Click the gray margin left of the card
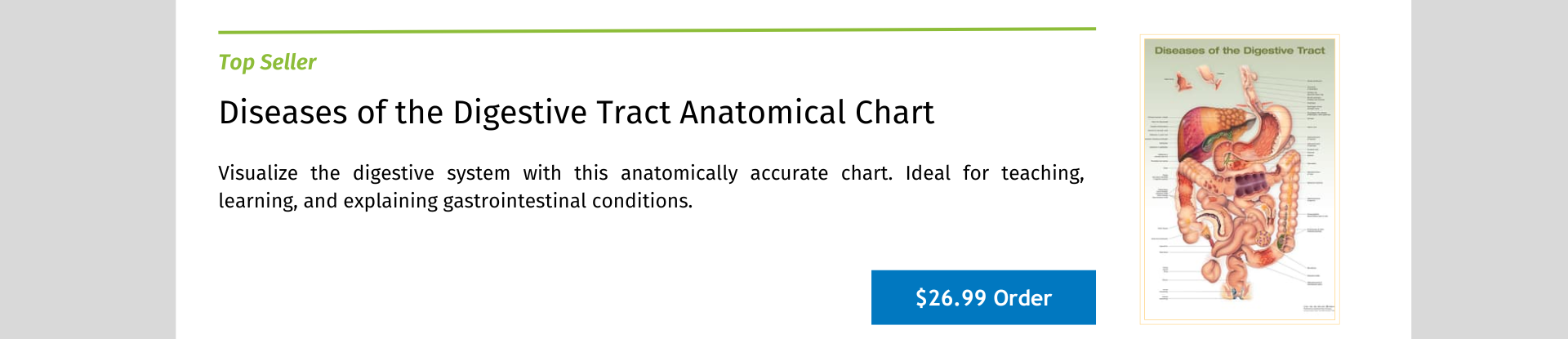This screenshot has width=1568, height=339. (x=87, y=169)
